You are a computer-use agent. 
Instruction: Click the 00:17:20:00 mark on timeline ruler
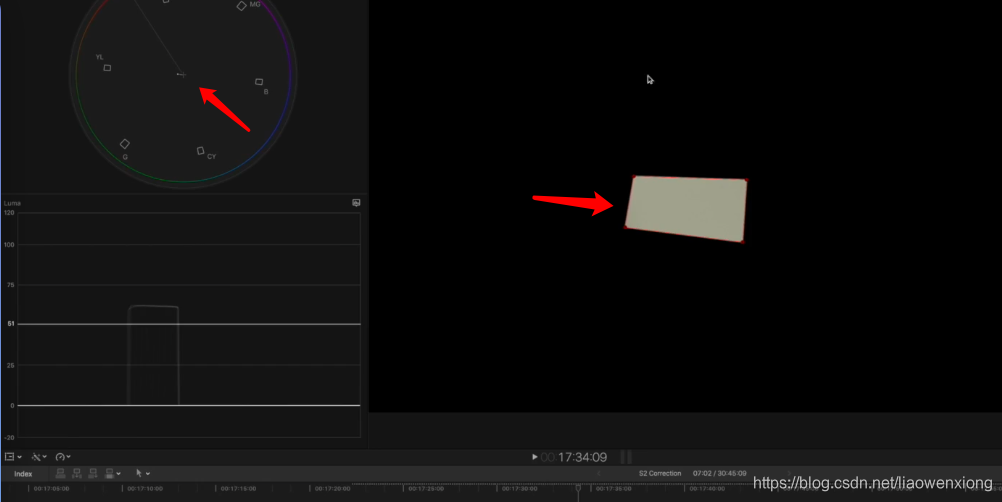[332, 489]
